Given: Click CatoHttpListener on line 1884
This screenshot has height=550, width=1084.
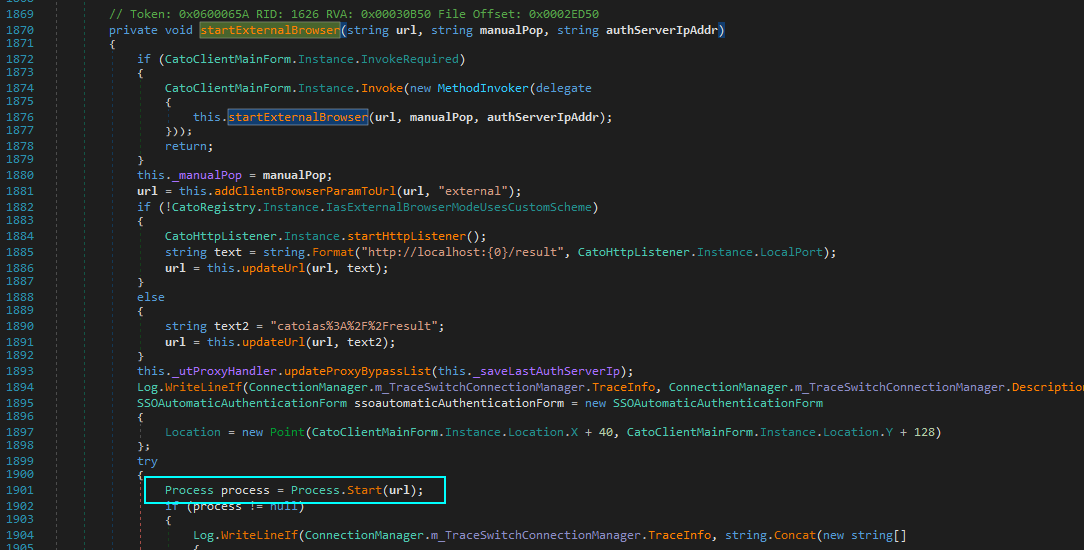Looking at the screenshot, I should tap(221, 236).
